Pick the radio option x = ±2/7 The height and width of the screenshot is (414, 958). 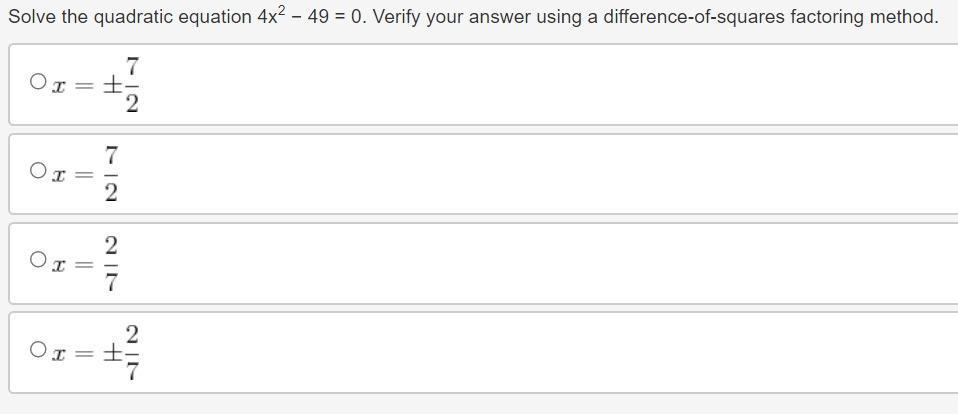38,349
